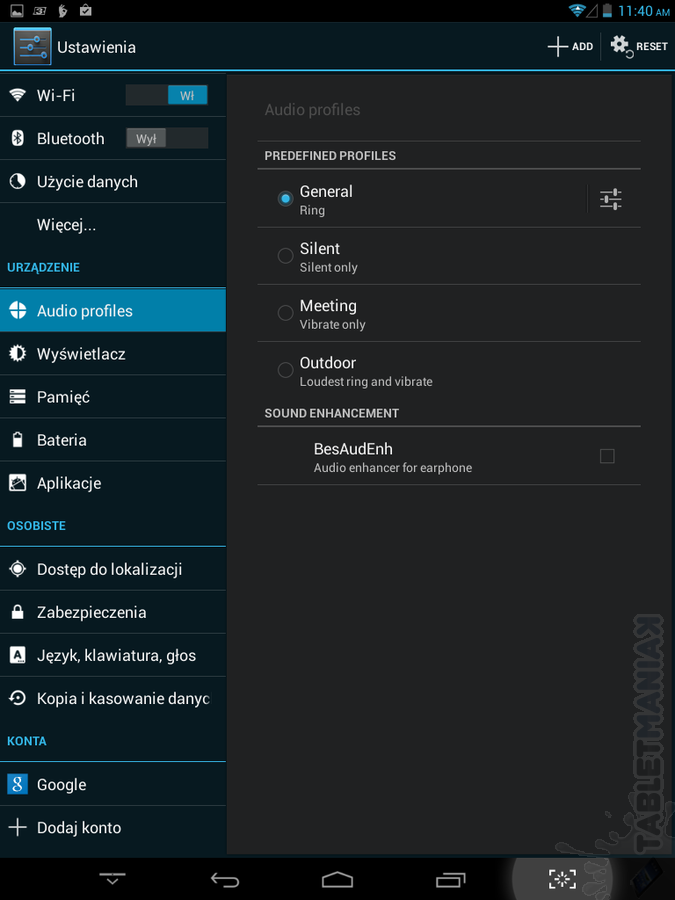This screenshot has width=675, height=900.
Task: Open recent apps overview icon
Action: click(450, 879)
